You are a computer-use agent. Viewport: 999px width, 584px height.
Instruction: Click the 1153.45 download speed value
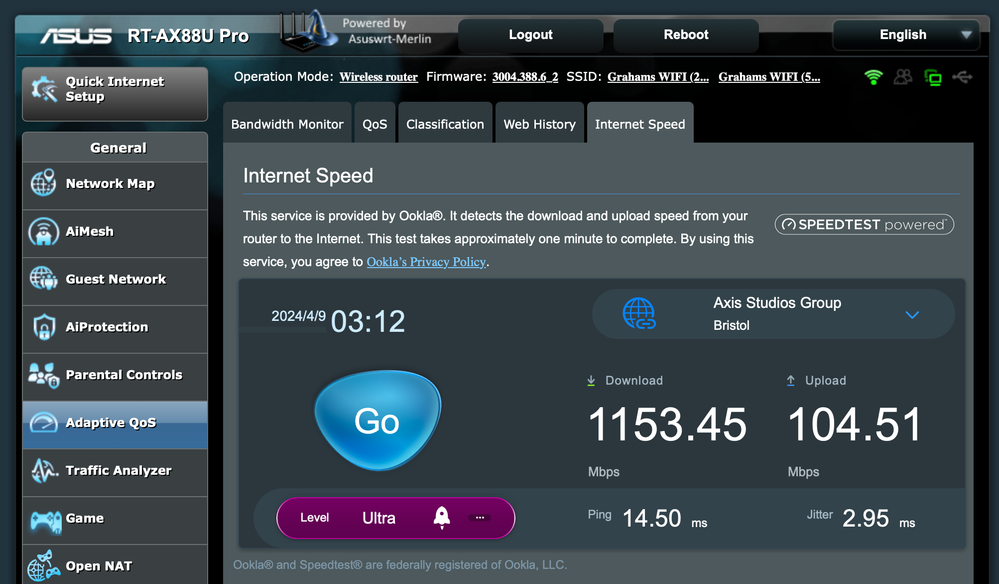667,424
